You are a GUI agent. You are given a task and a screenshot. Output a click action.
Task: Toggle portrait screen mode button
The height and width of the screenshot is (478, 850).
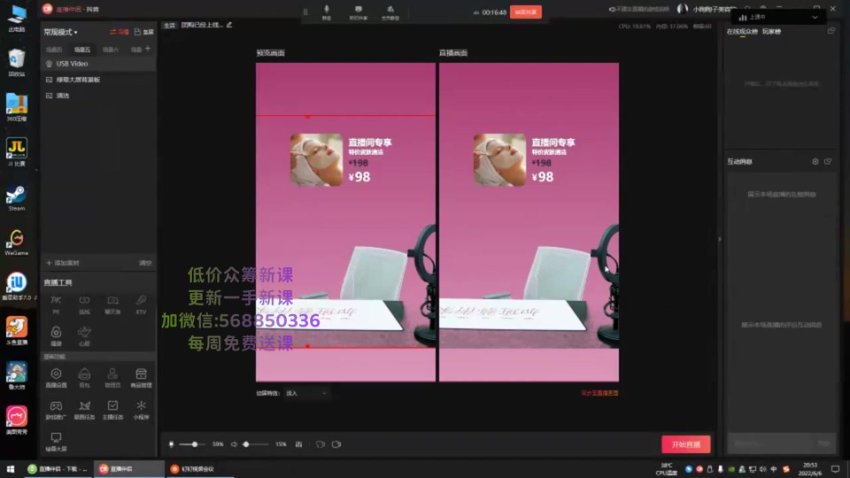click(144, 32)
